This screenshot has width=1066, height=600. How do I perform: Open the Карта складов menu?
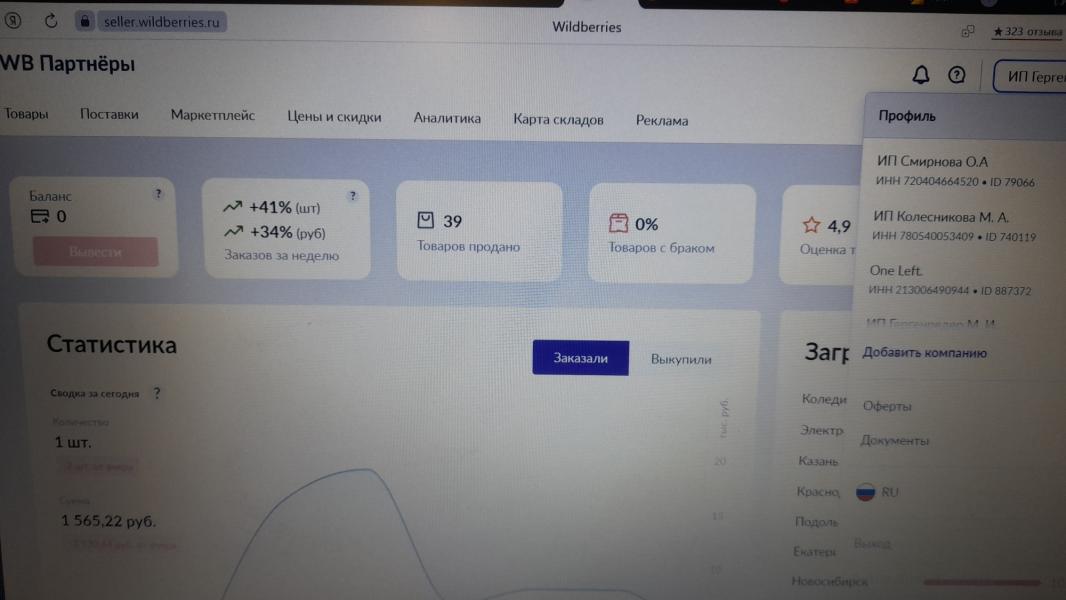(558, 119)
